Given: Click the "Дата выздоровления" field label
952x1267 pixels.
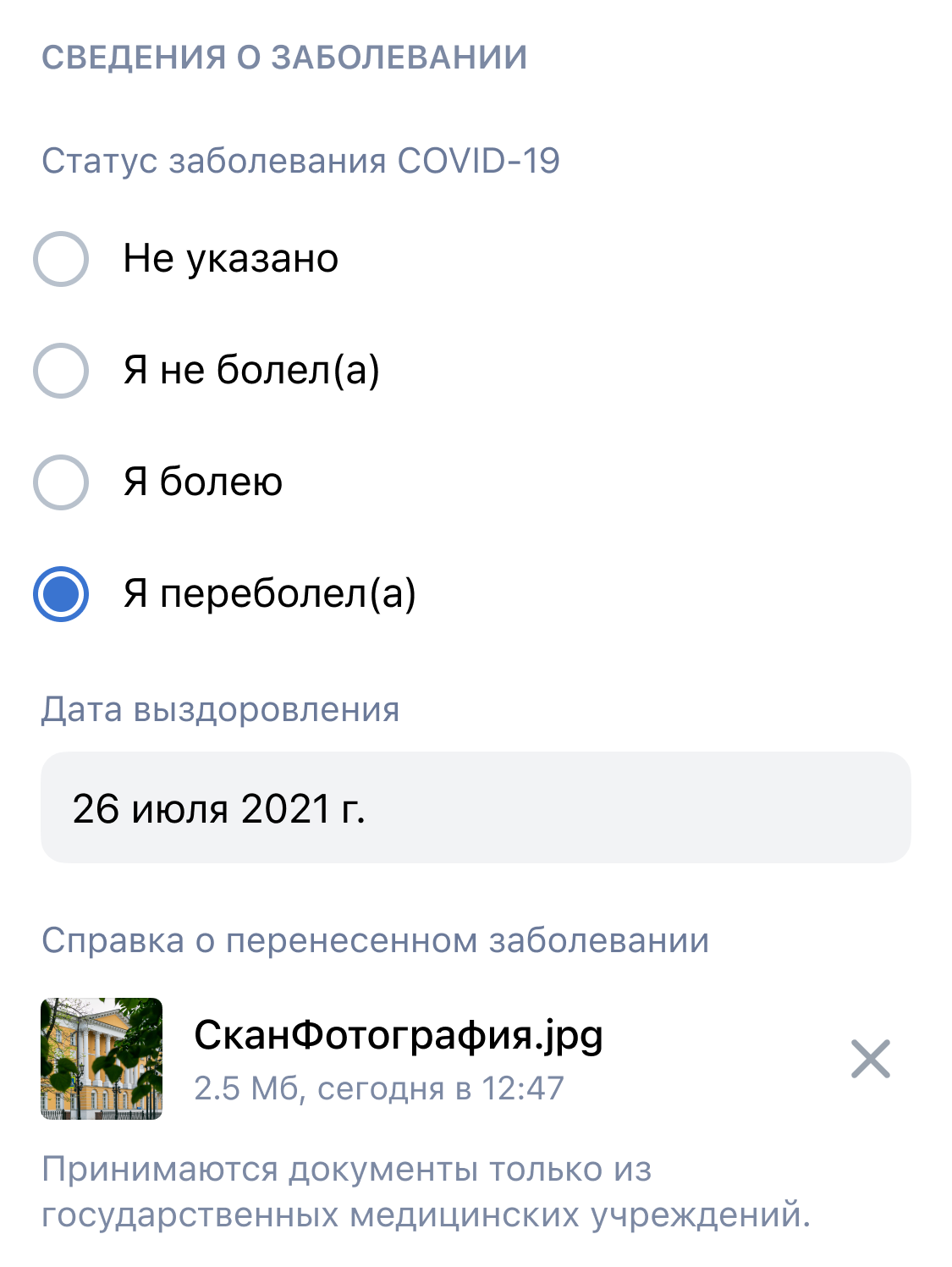Looking at the screenshot, I should coord(220,709).
